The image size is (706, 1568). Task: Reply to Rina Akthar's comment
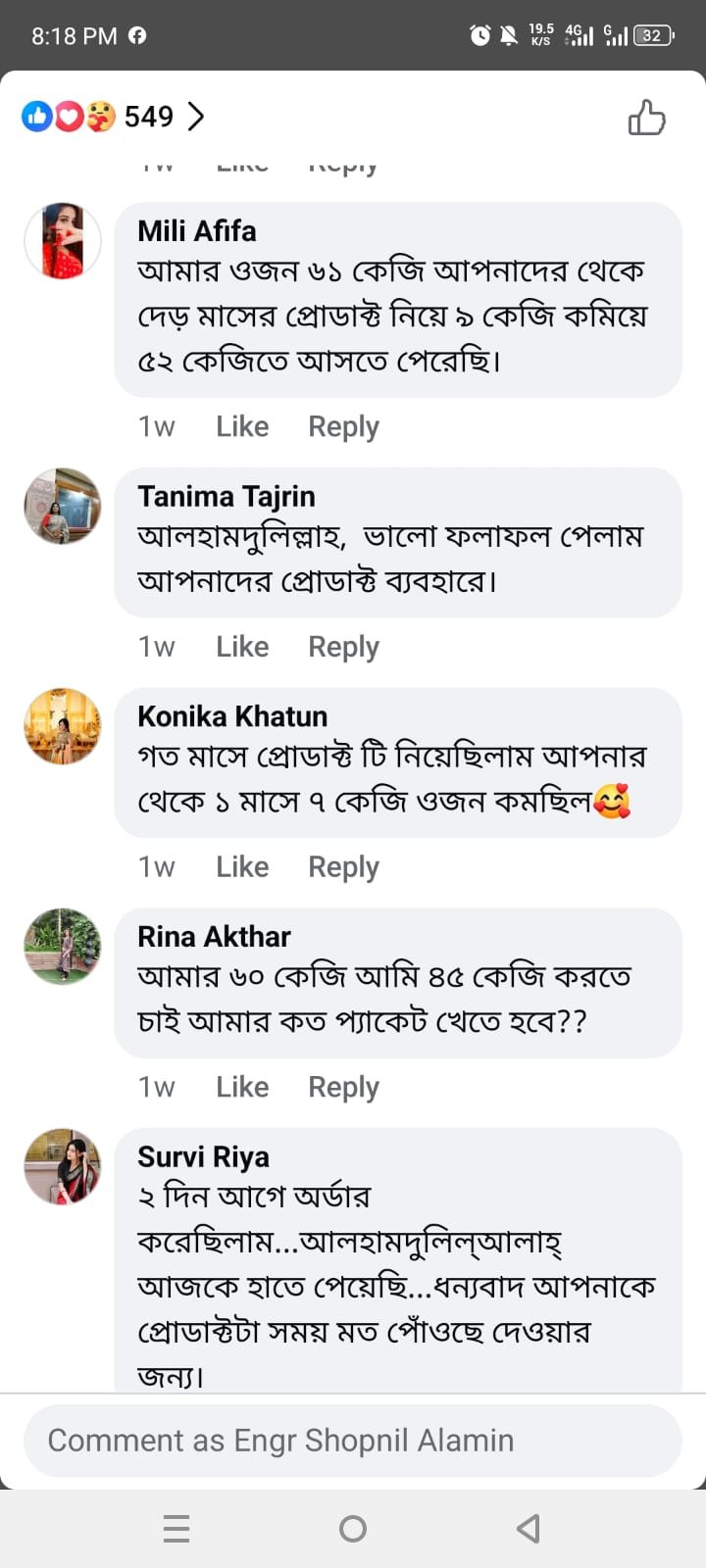pos(343,1087)
